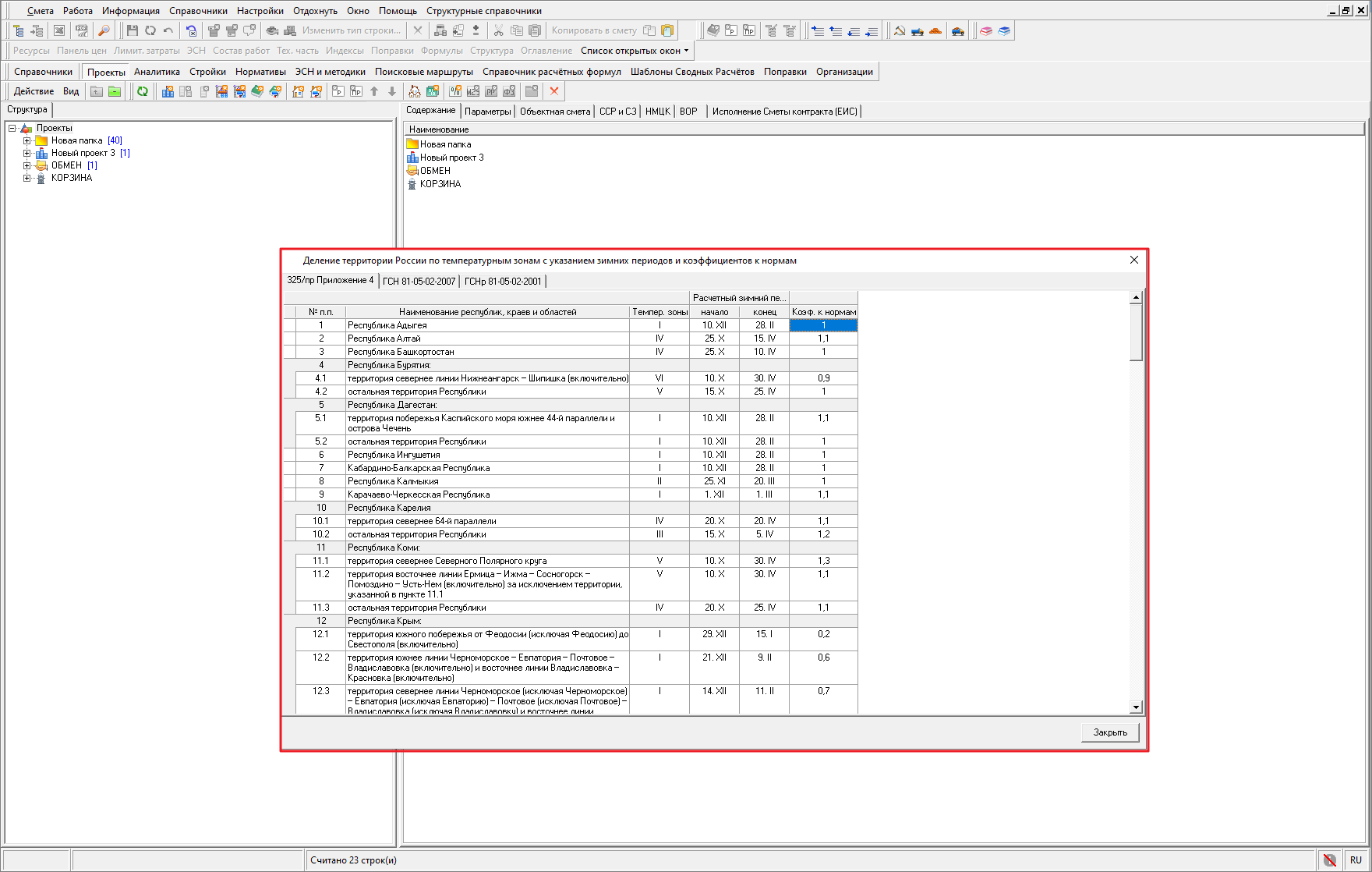Open the Справочники menu
Image resolution: width=1372 pixels, height=872 pixels.
198,11
